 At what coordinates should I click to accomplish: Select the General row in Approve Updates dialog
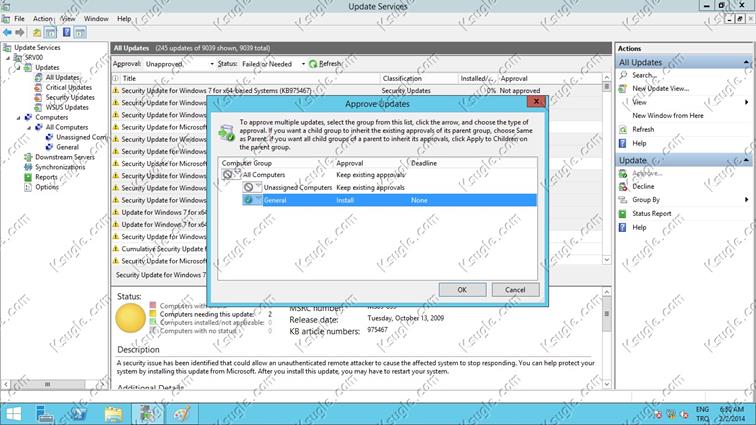pyautogui.click(x=389, y=200)
